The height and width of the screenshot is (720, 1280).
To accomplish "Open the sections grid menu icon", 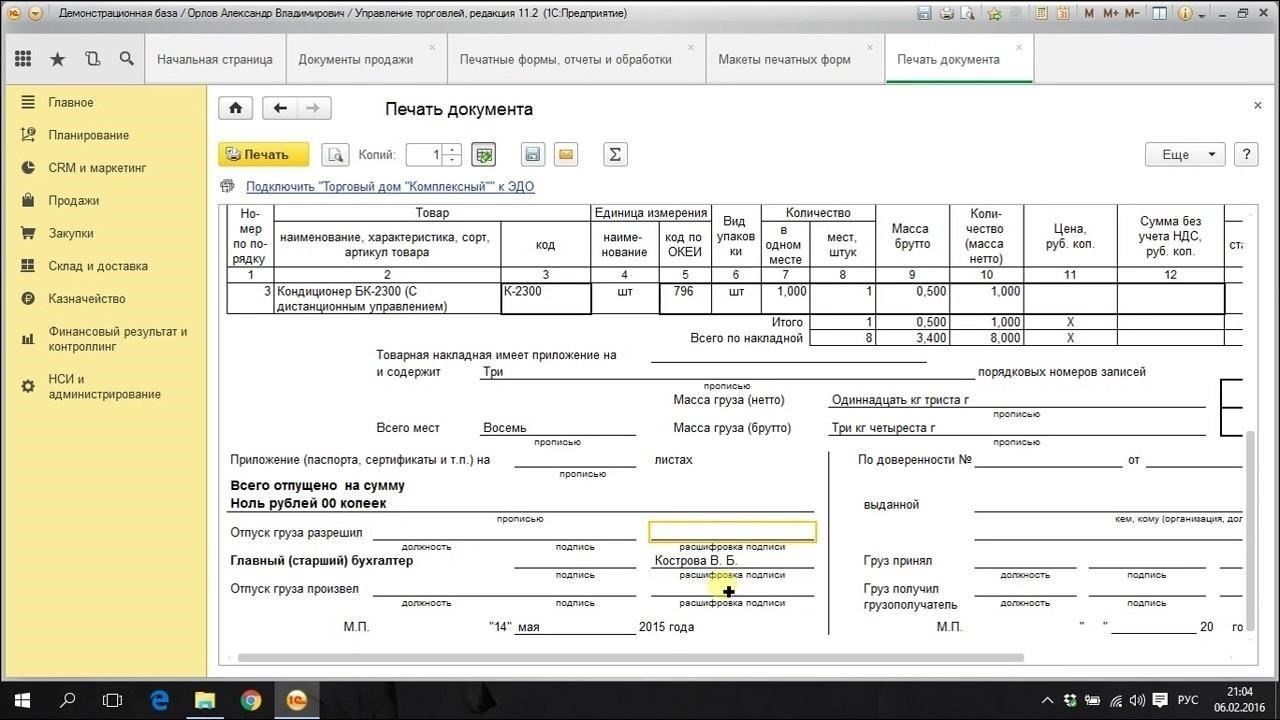I will 23,59.
